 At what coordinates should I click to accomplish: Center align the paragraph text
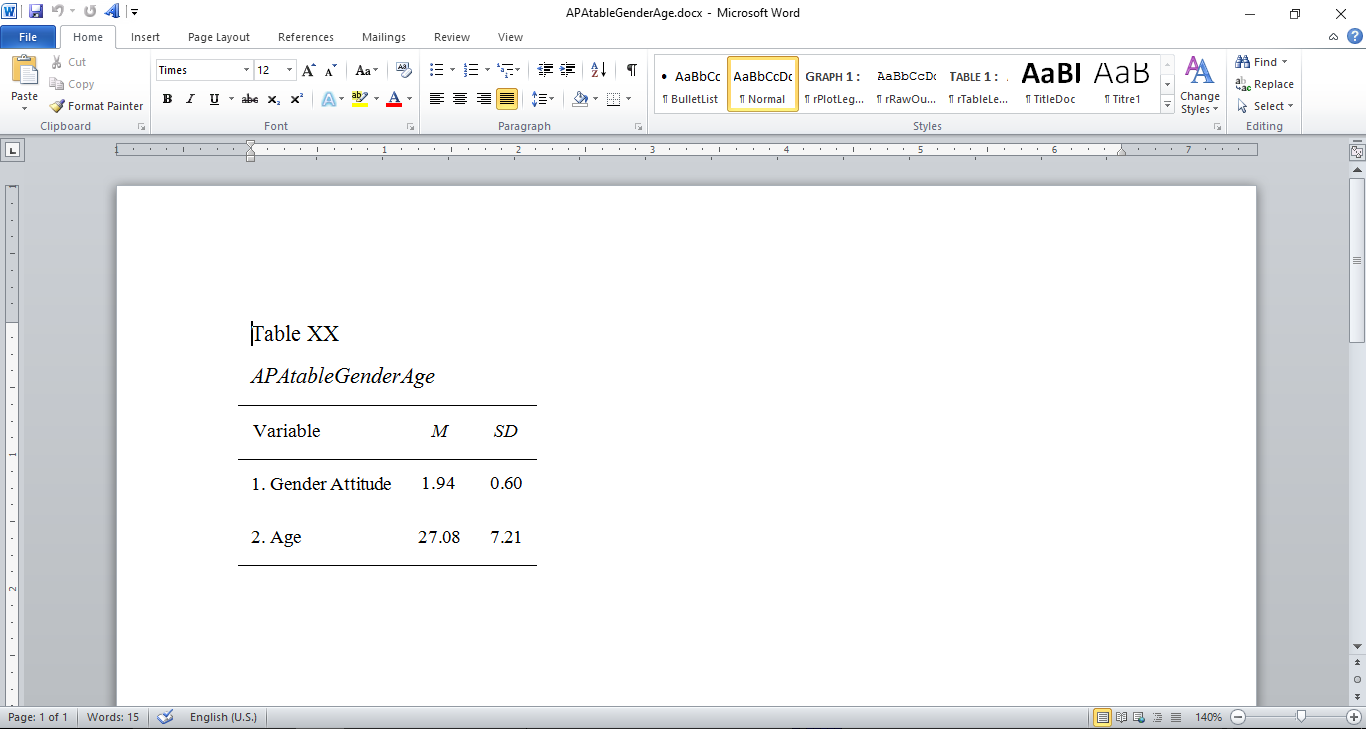point(460,99)
